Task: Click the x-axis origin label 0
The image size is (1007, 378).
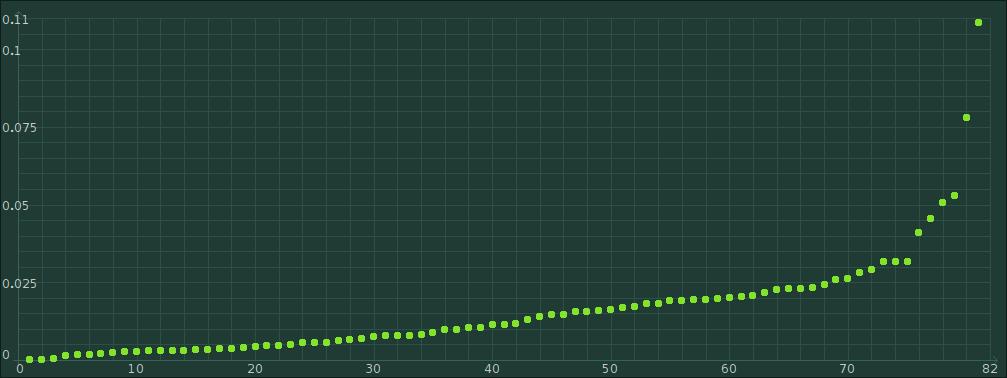Action: (x=20, y=369)
